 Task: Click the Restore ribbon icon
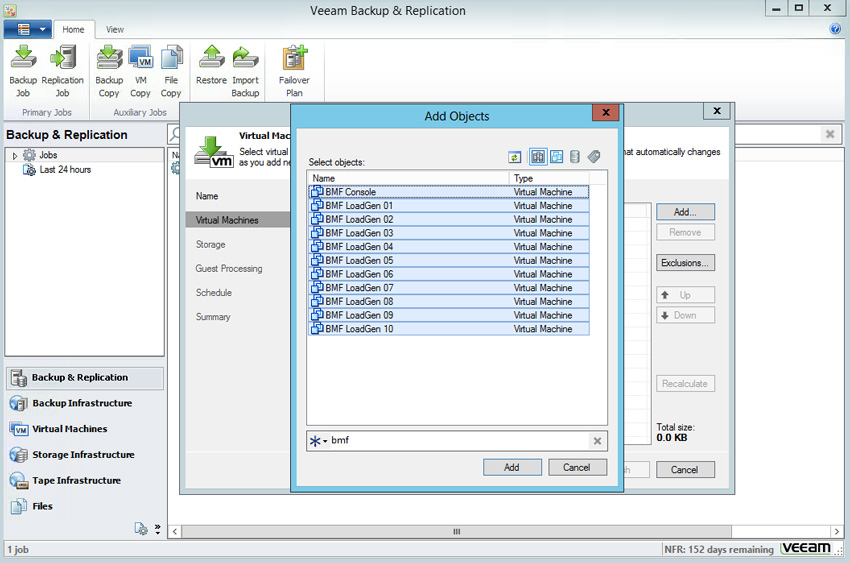(x=211, y=56)
